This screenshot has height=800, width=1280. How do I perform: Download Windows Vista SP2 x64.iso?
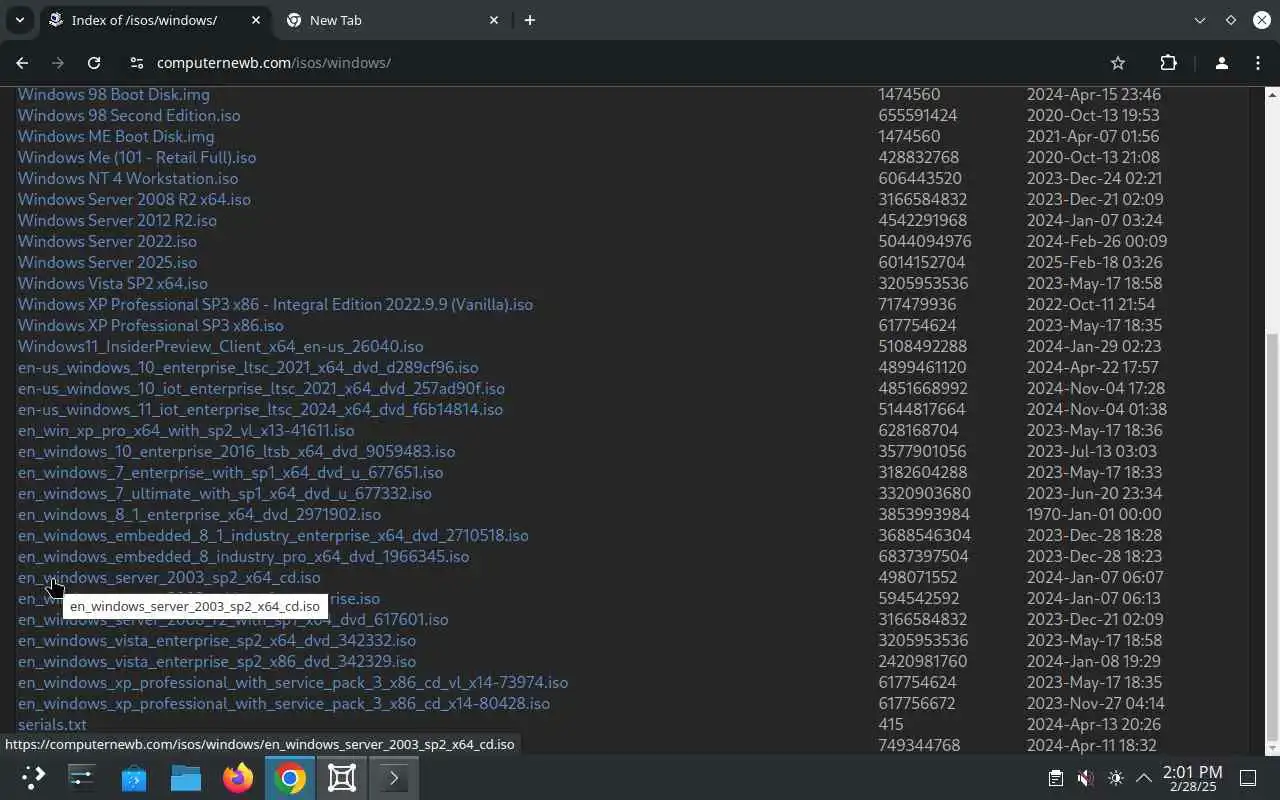[113, 283]
